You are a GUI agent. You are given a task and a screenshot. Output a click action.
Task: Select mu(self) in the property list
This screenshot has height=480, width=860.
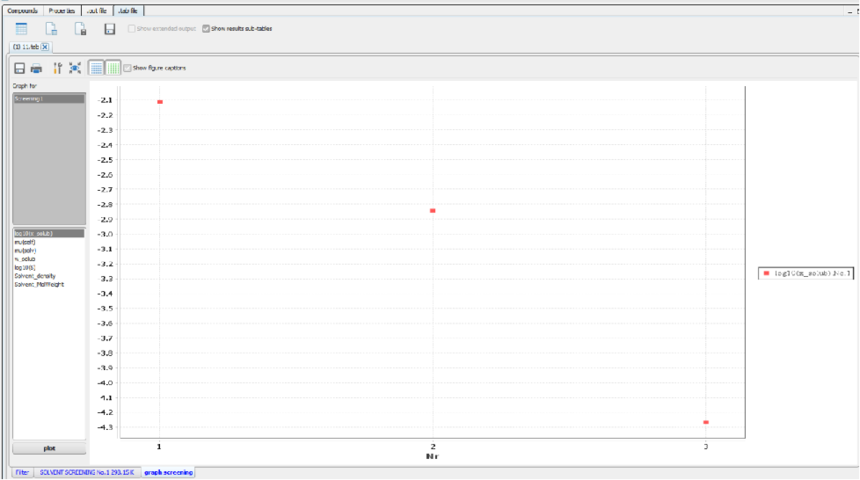pyautogui.click(x=25, y=242)
